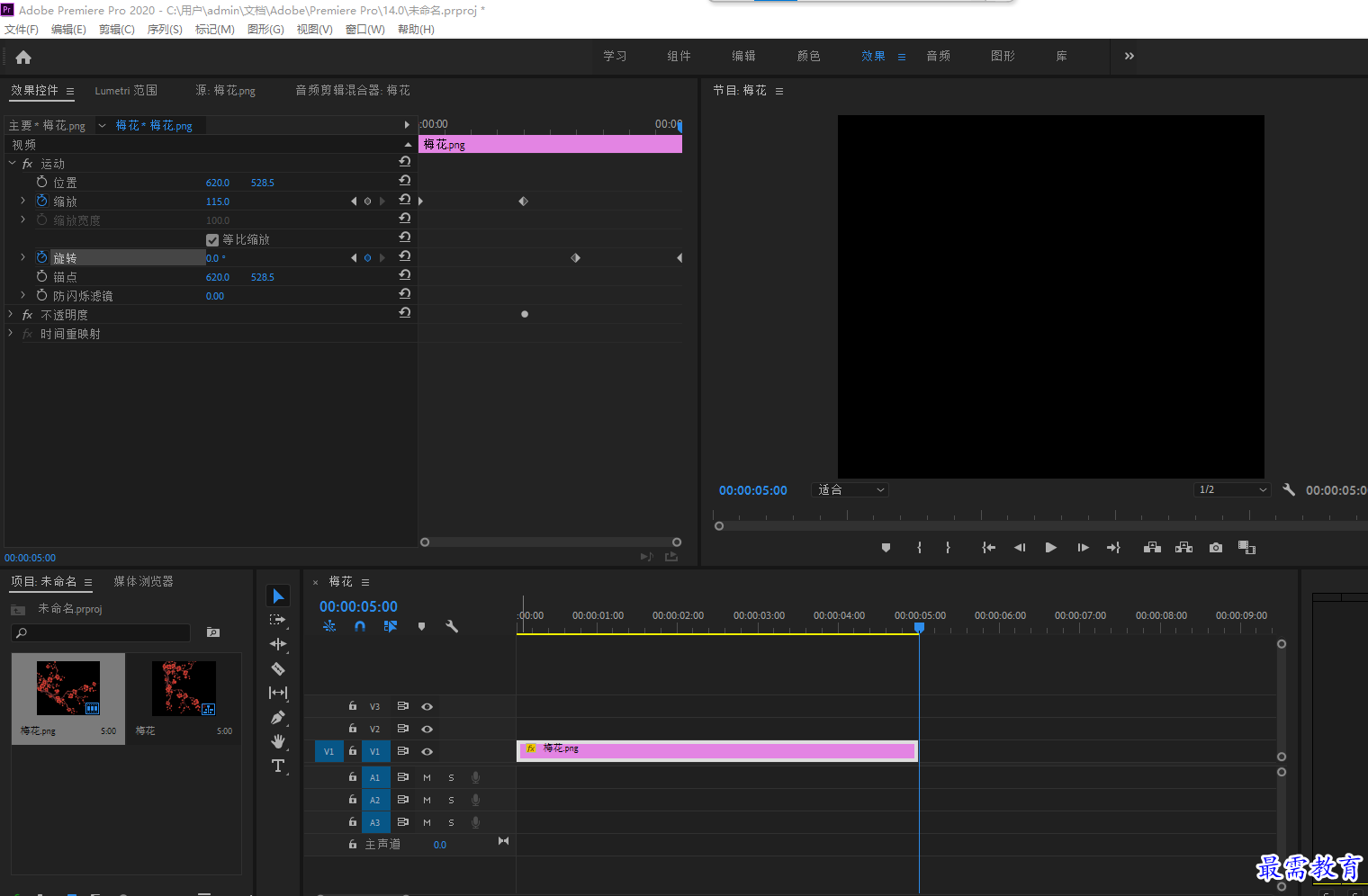
Task: Collapse the 运动 effect group
Action: (x=12, y=163)
